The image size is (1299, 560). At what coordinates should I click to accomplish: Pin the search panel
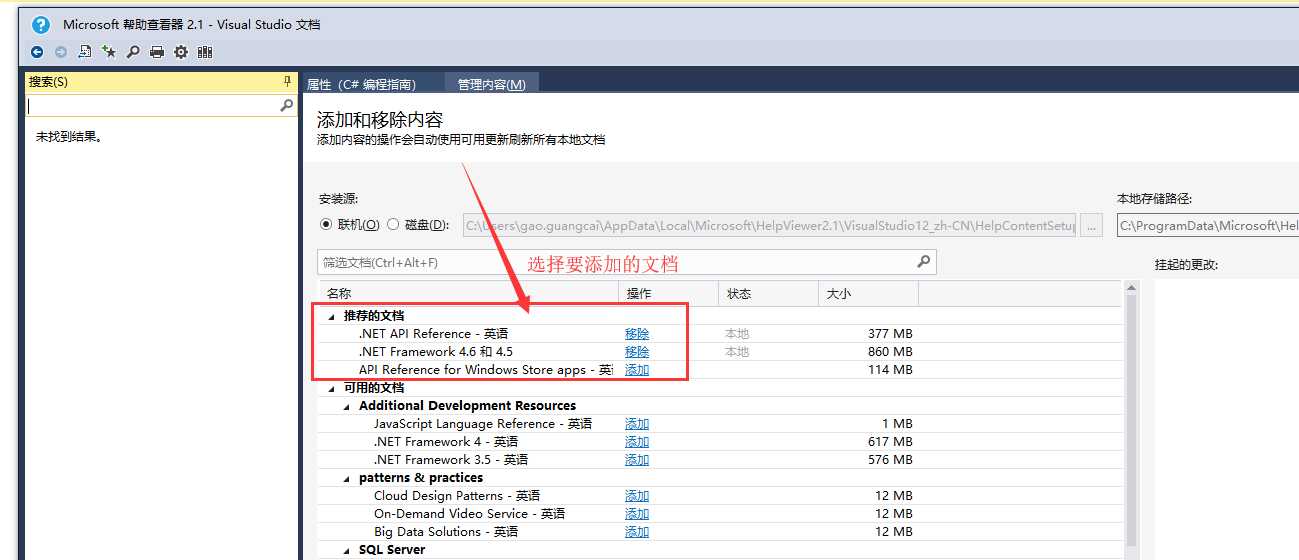[287, 81]
